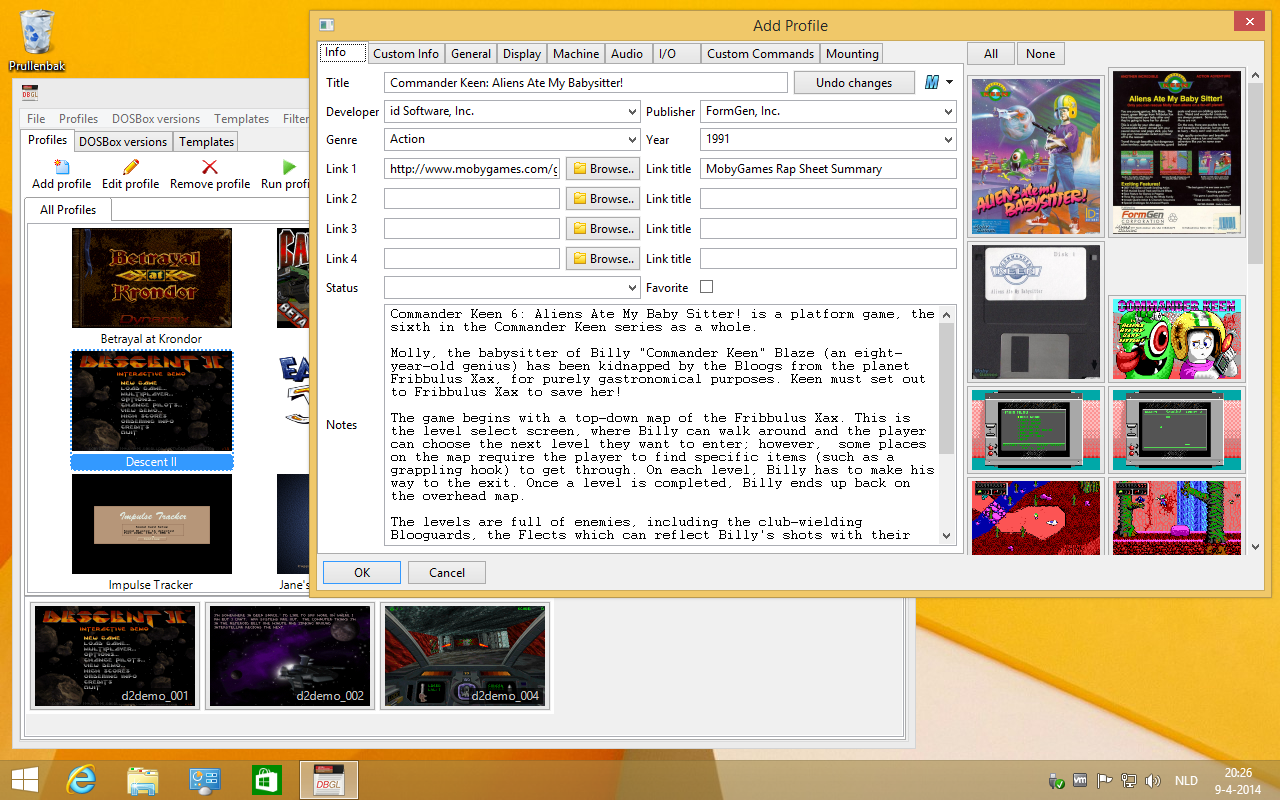This screenshot has height=800, width=1280.
Task: Open the Publisher dropdown showing FormGen, Inc.
Action: tap(948, 112)
